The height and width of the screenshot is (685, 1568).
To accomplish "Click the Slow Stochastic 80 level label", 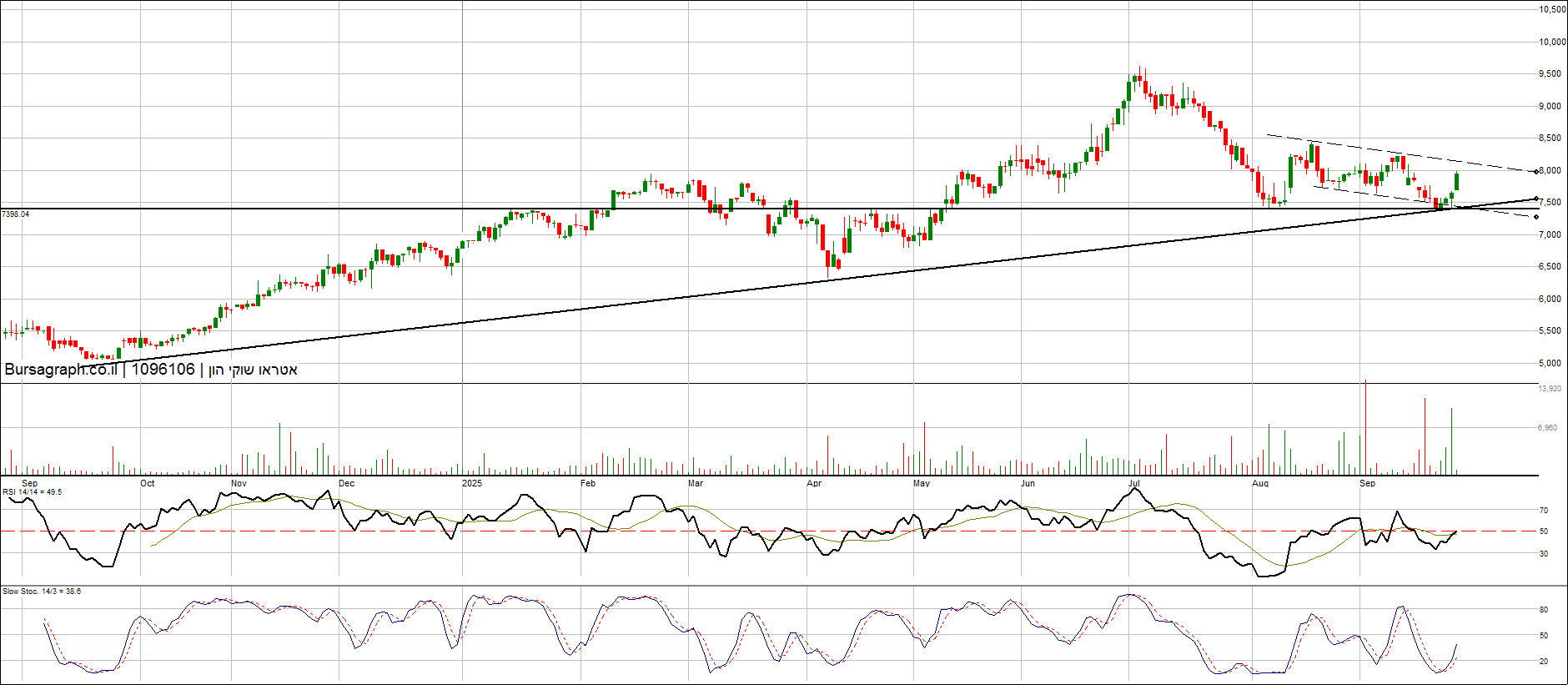I will [1544, 610].
